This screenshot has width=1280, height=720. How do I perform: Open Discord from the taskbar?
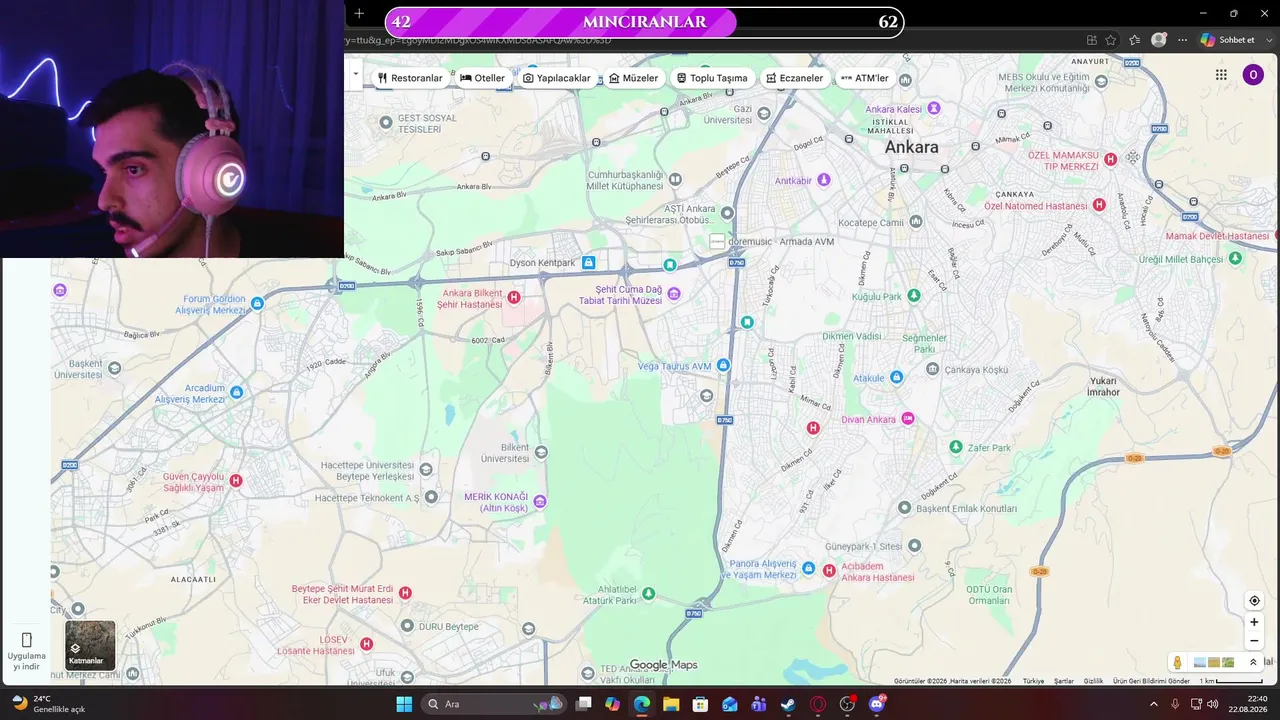tap(877, 704)
